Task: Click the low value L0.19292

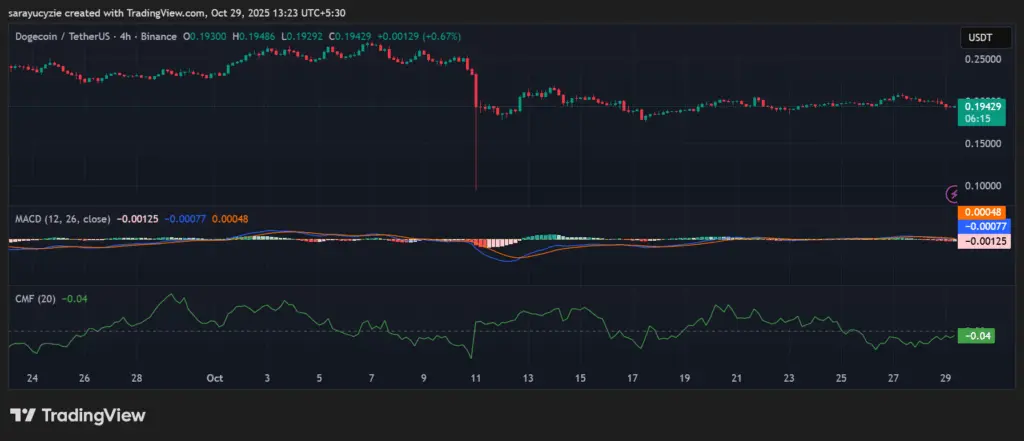Action: (302, 37)
